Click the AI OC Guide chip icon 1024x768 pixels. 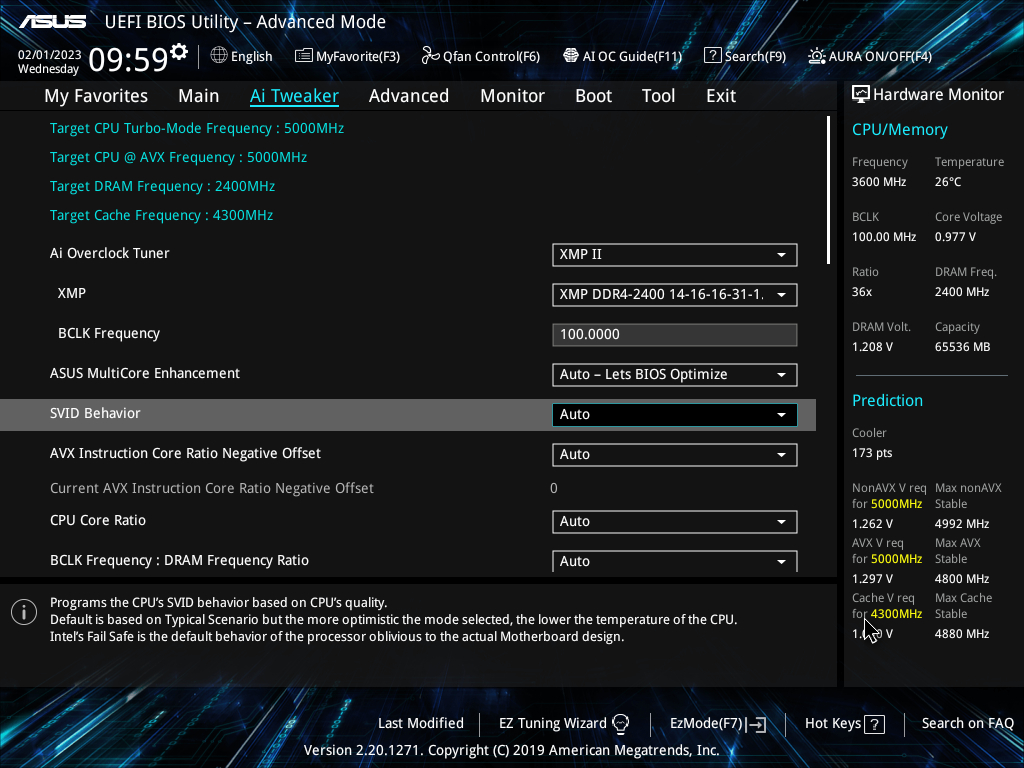[x=571, y=56]
